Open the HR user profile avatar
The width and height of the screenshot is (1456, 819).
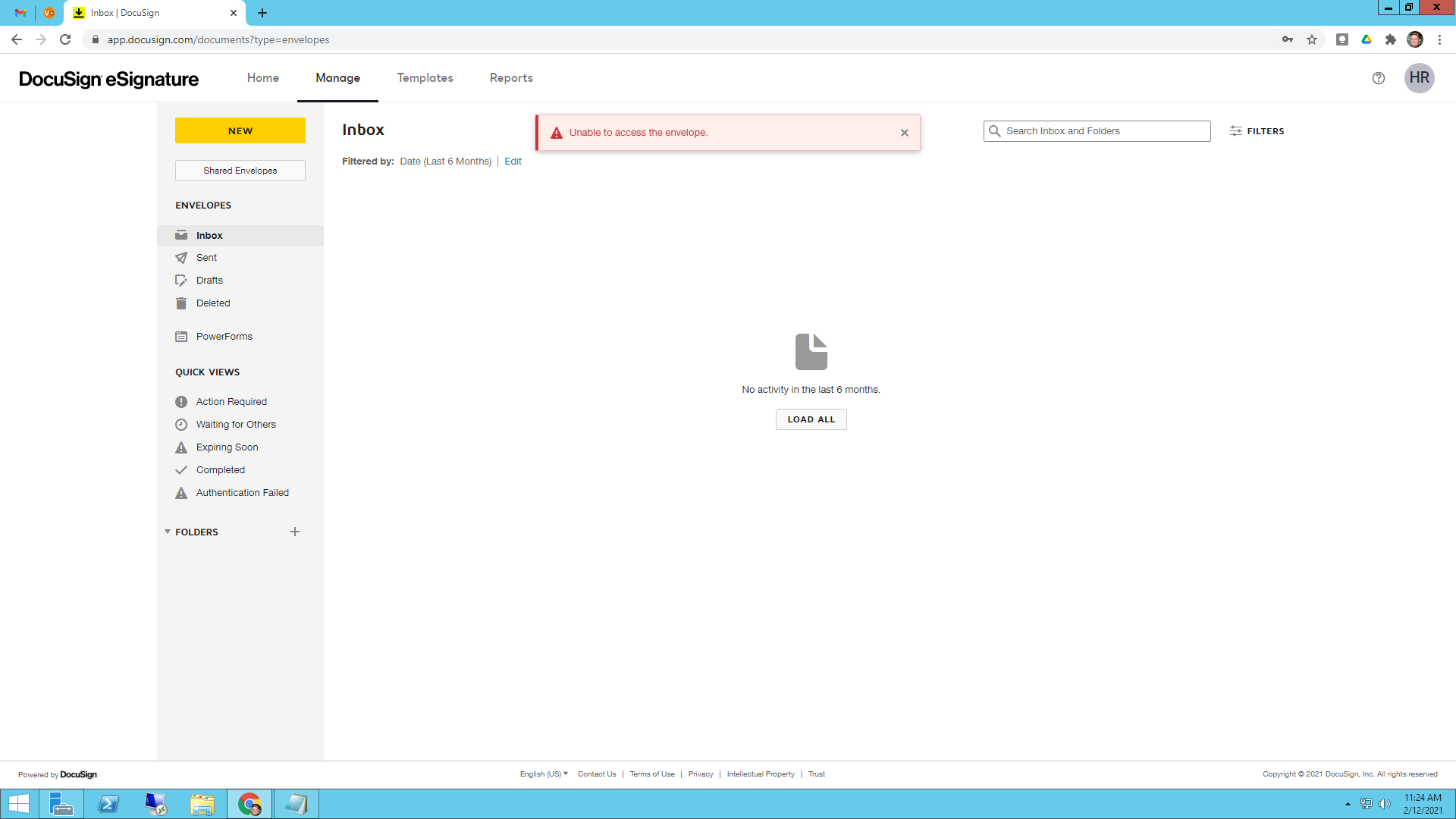pos(1419,78)
